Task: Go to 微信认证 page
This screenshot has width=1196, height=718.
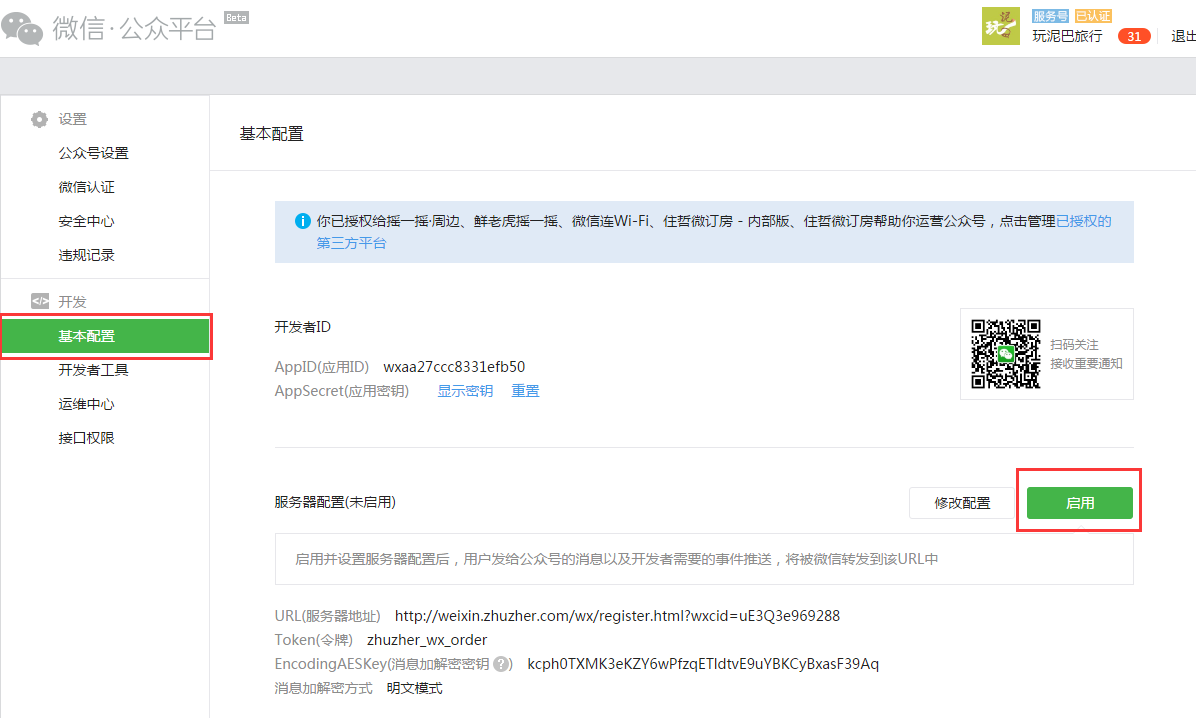Action: point(86,187)
